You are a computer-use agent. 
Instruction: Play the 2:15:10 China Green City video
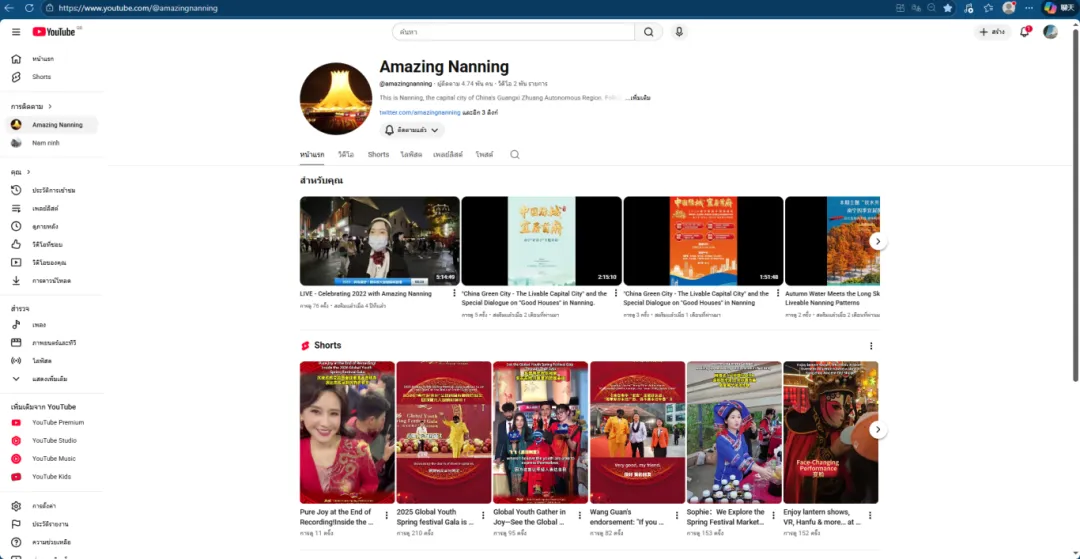pyautogui.click(x=541, y=241)
